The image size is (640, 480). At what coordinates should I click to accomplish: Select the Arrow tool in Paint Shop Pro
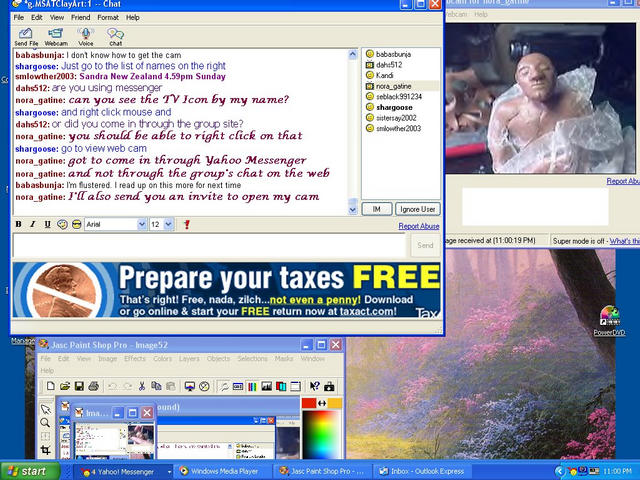pos(45,409)
